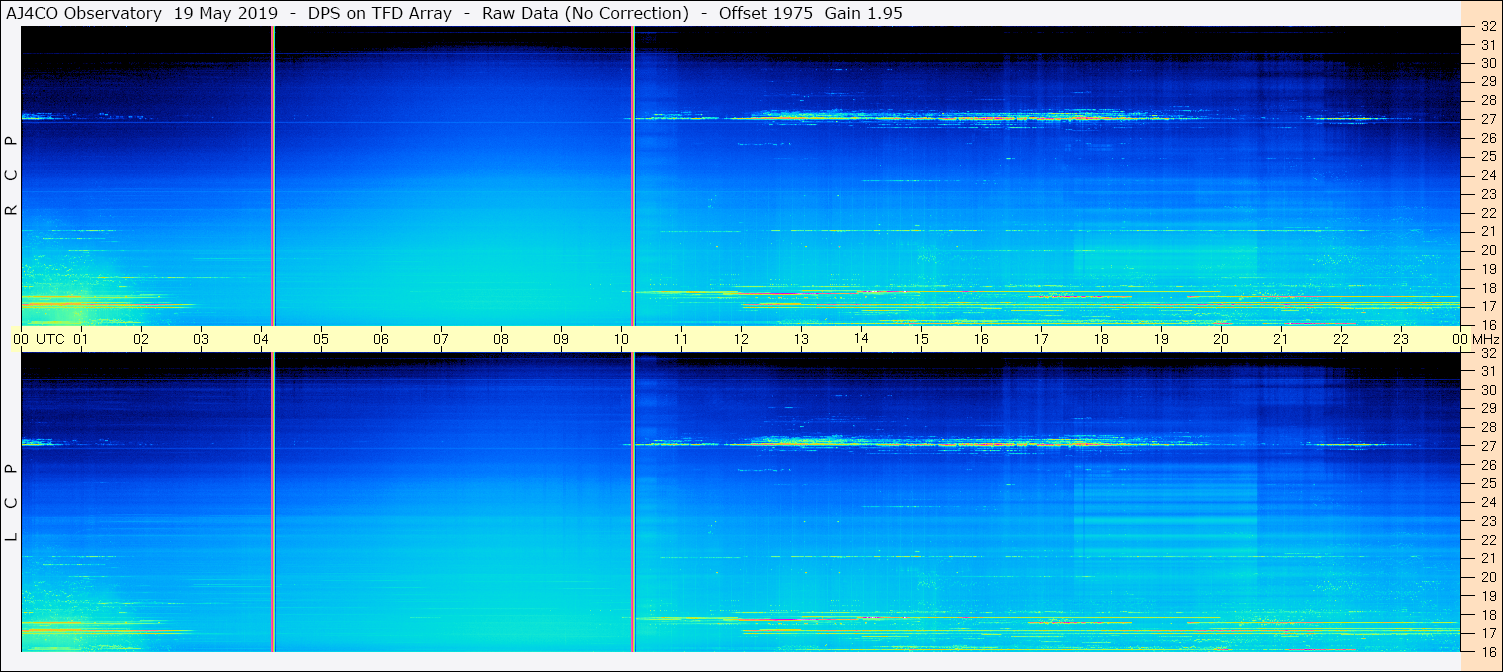Viewport: 1503px width, 672px height.
Task: Click hour '11' on the time axis
Action: [x=681, y=340]
